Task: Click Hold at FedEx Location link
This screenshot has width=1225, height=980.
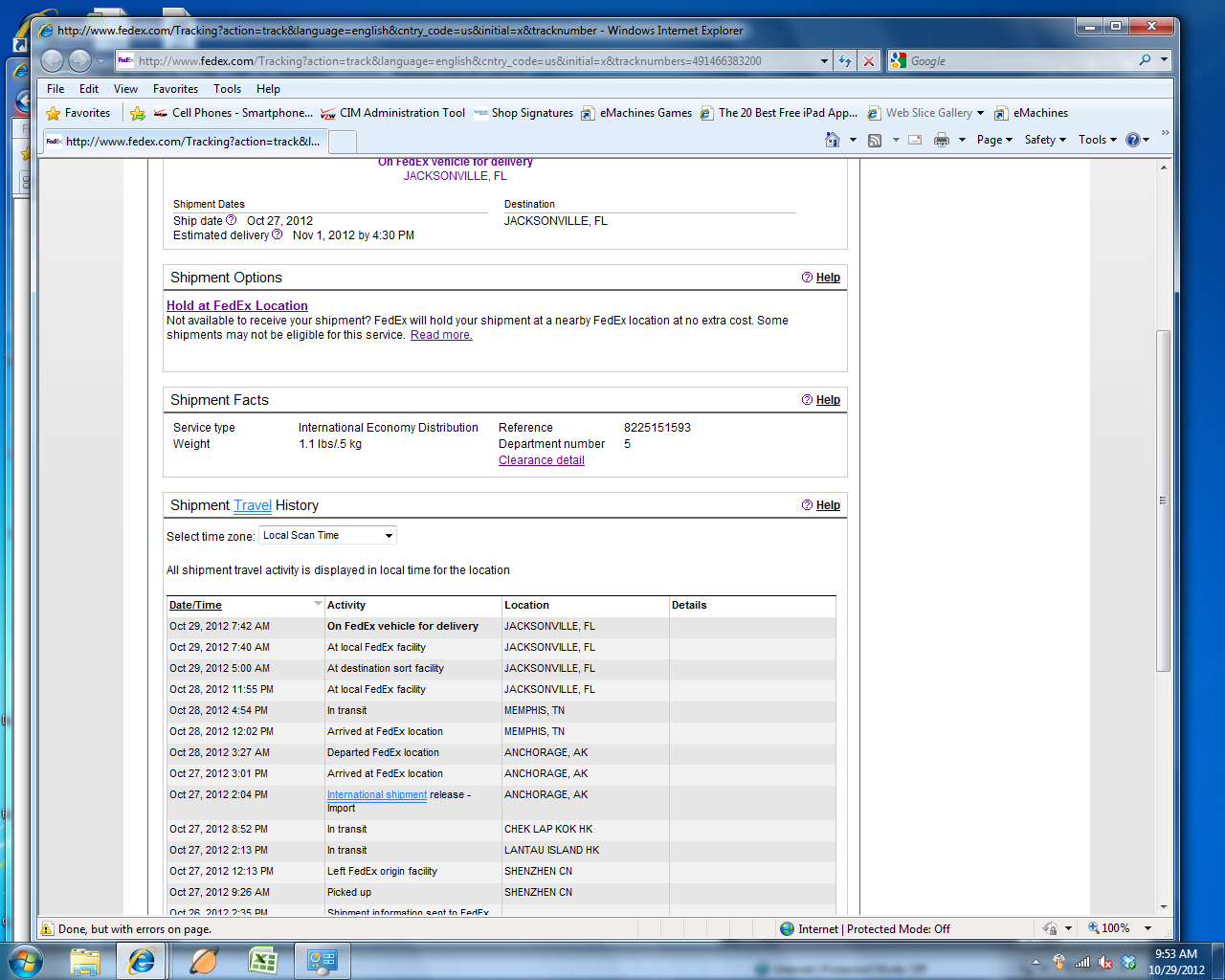Action: point(237,305)
